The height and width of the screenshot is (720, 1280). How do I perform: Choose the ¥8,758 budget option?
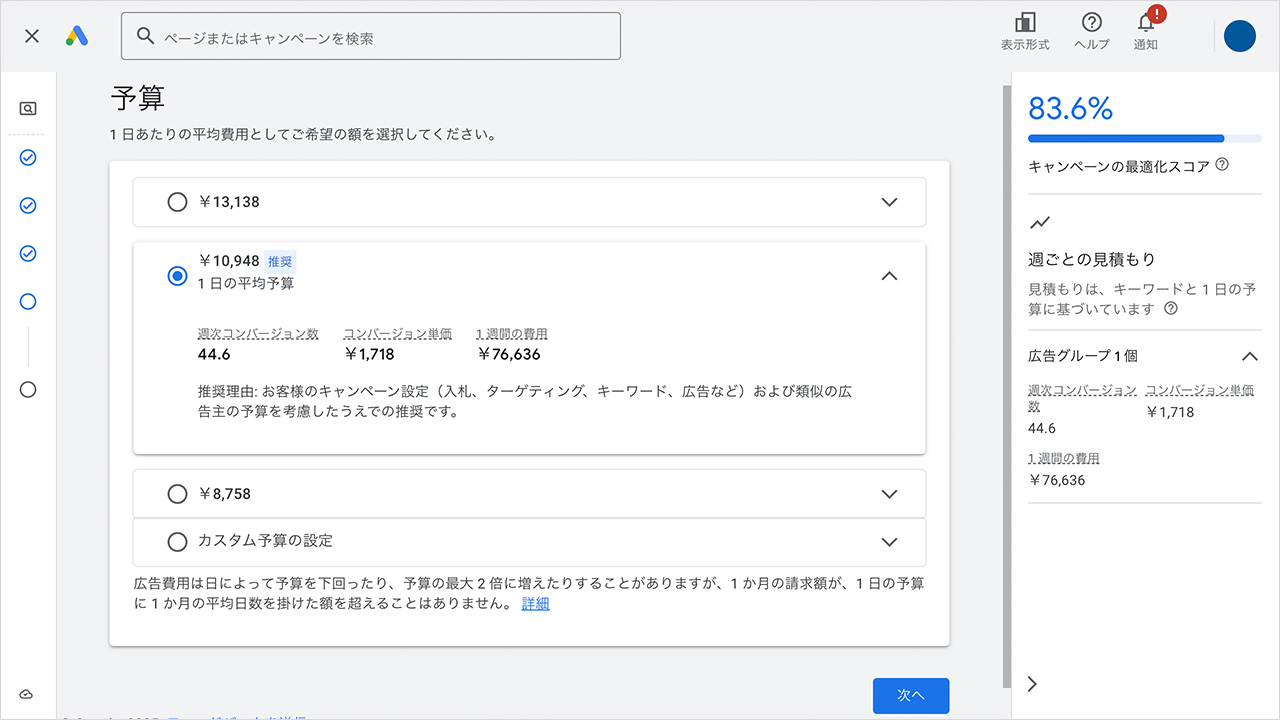coord(177,493)
